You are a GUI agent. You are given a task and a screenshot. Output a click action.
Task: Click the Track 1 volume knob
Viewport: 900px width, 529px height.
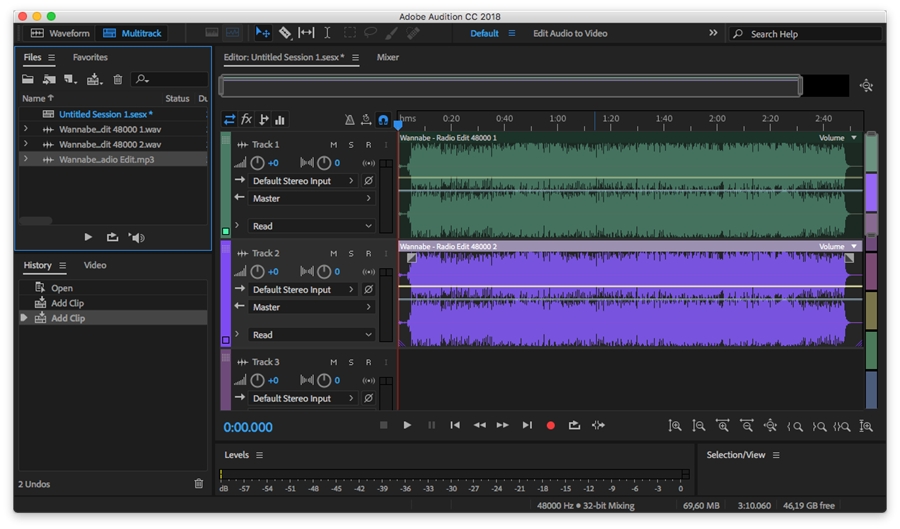[258, 163]
